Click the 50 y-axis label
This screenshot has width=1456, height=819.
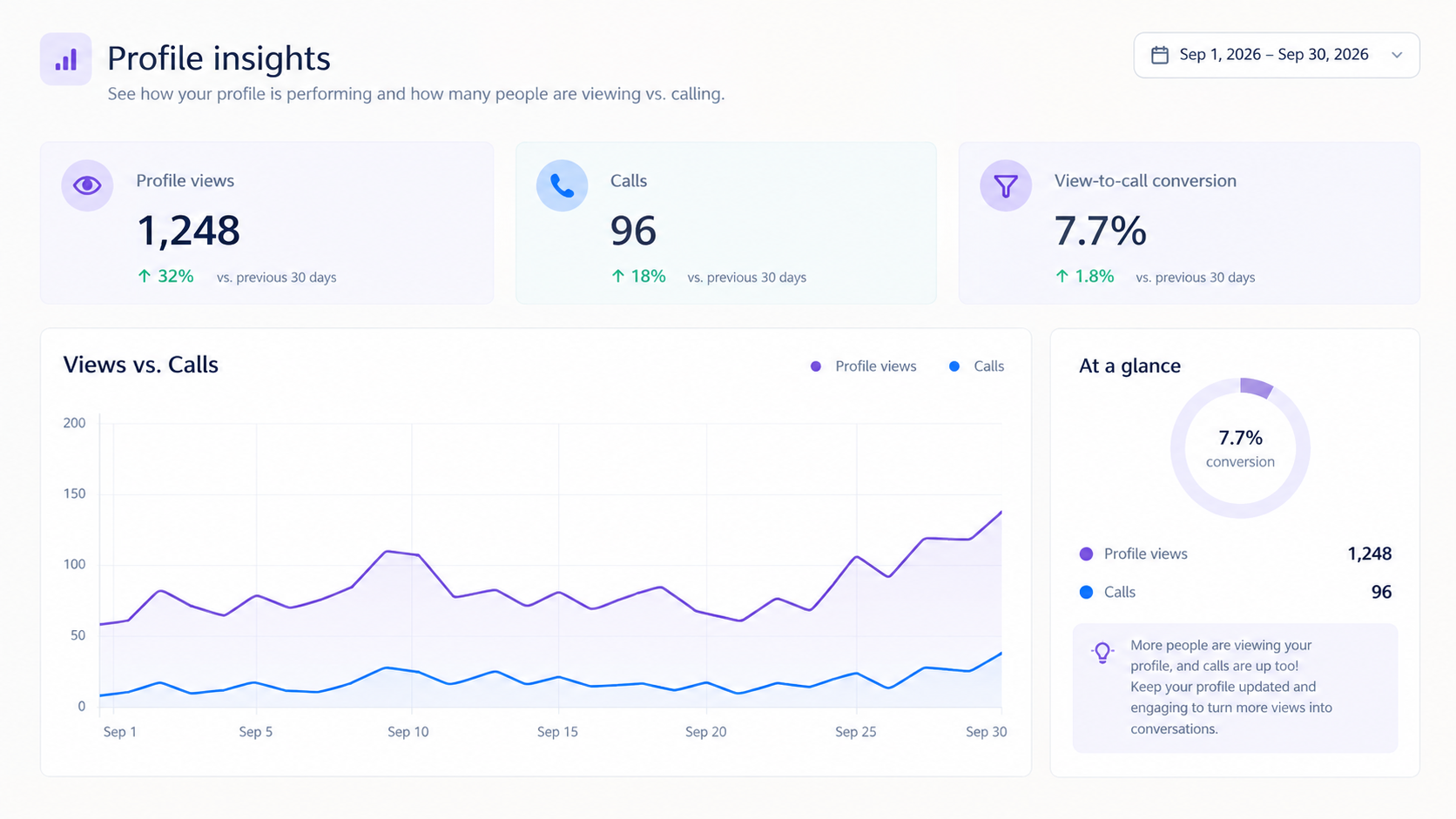coord(78,635)
